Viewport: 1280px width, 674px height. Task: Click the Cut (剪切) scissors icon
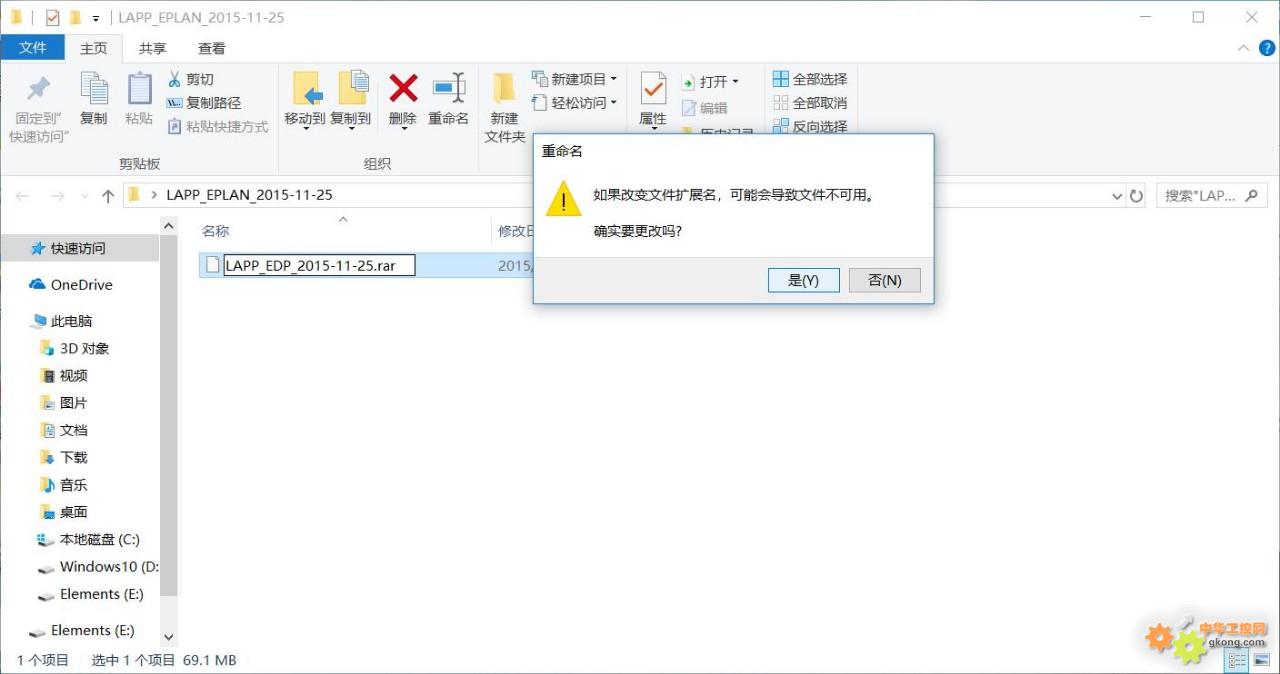[x=175, y=79]
